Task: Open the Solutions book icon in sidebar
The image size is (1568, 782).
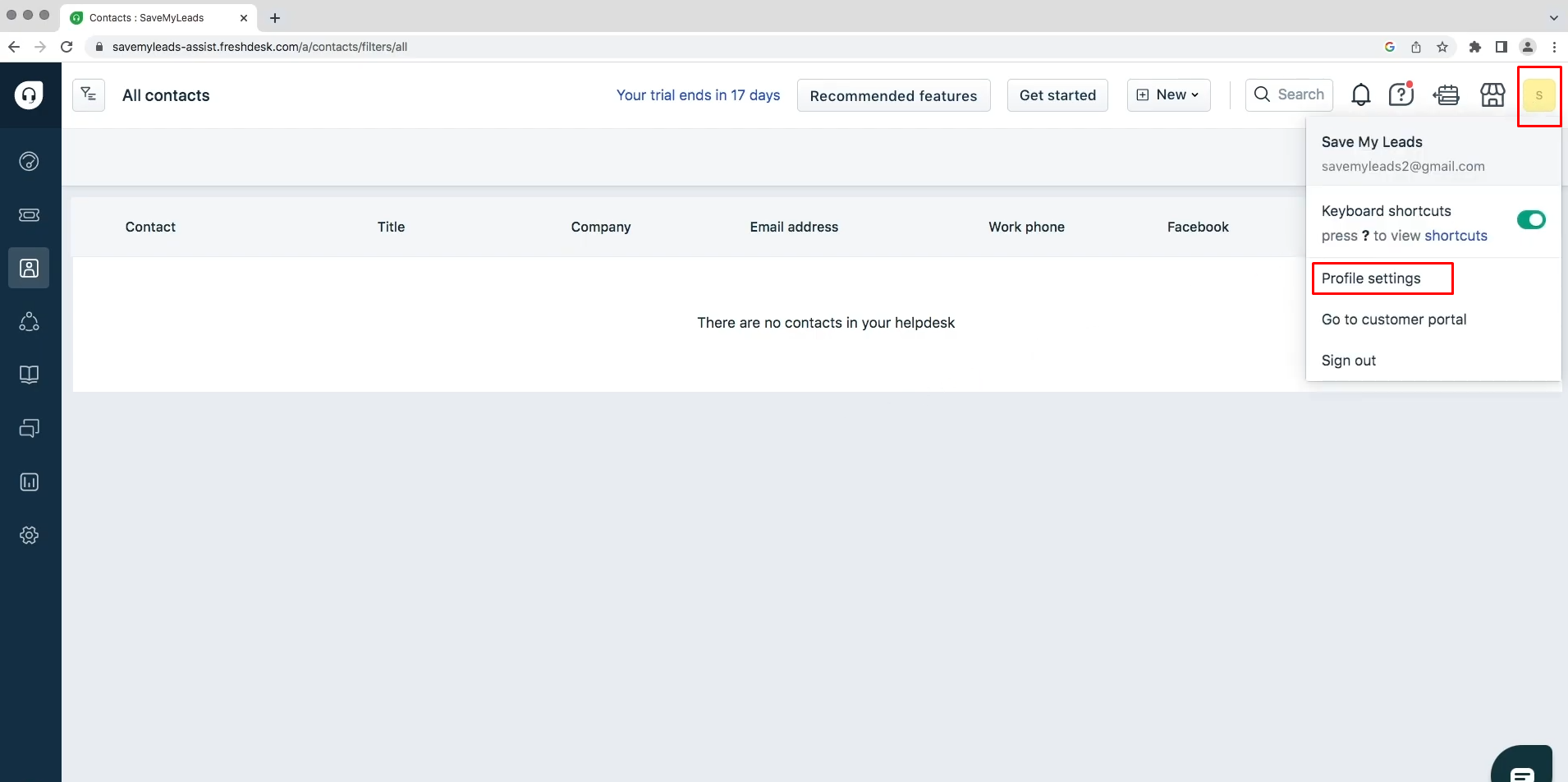Action: [x=29, y=375]
